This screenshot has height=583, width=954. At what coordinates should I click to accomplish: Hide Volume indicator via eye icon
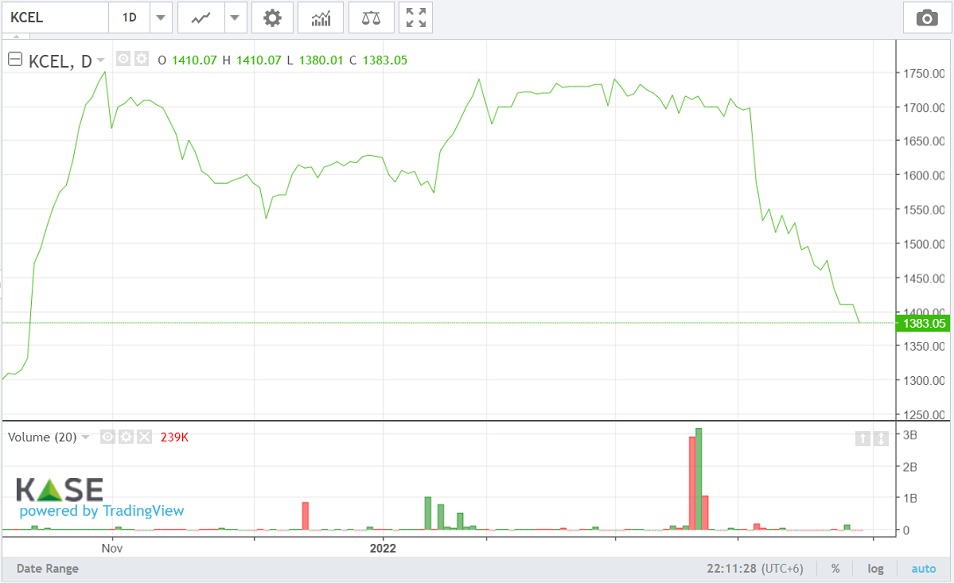tap(107, 436)
